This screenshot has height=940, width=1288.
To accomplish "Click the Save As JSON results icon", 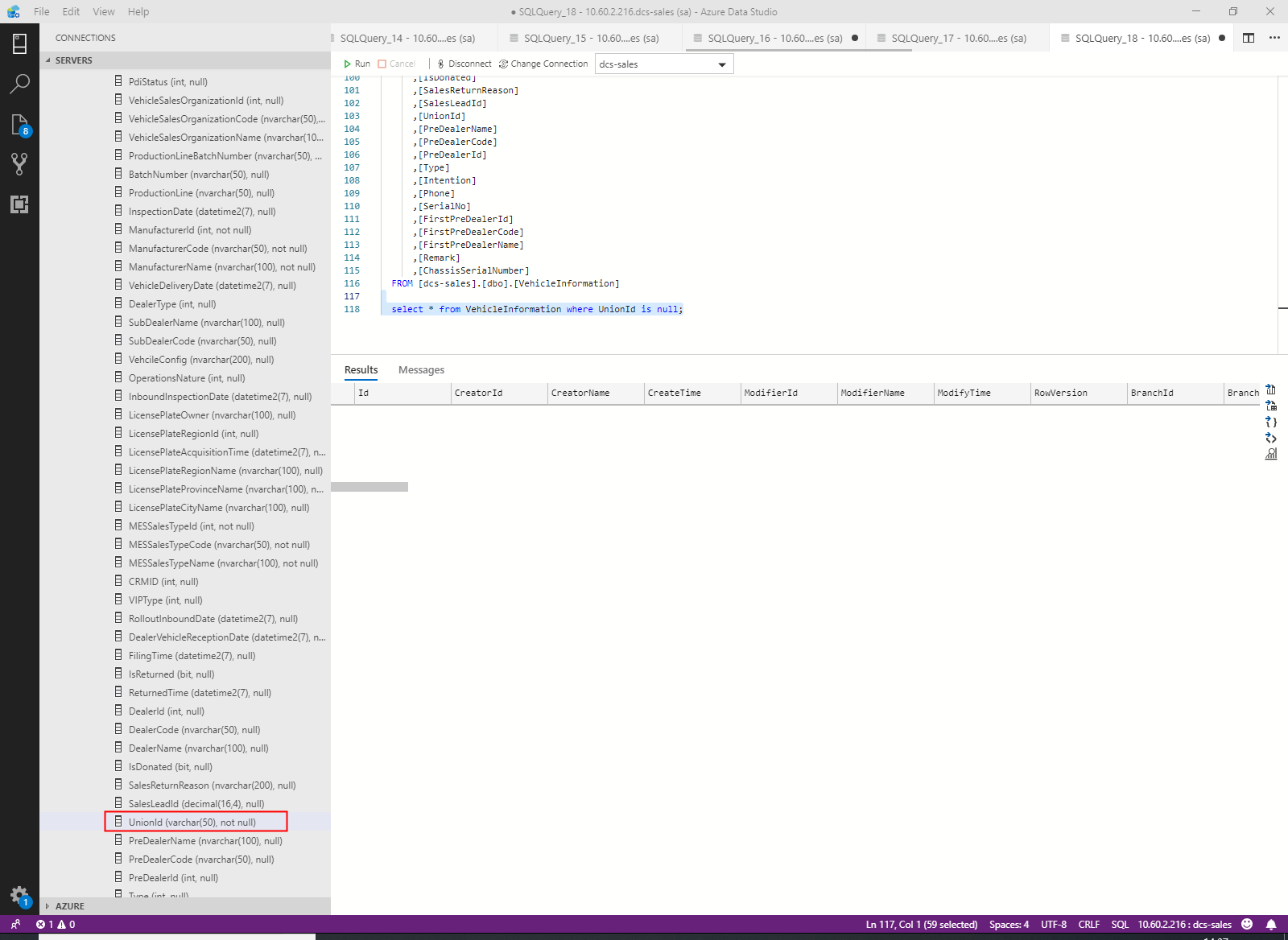I will click(1271, 422).
